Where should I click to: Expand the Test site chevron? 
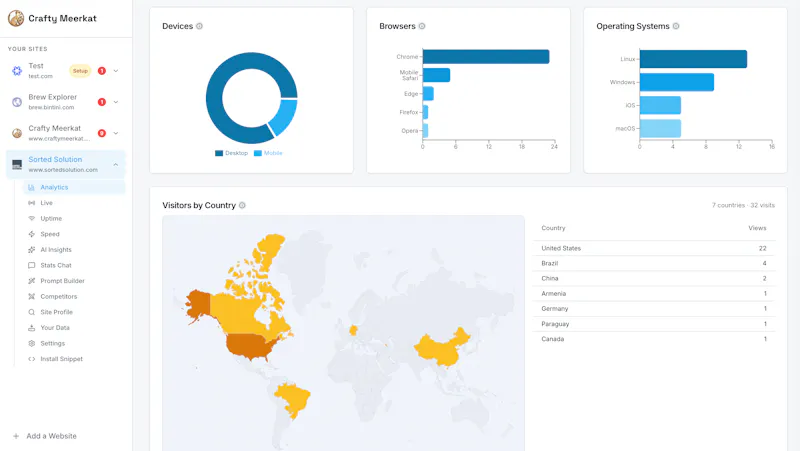pyautogui.click(x=116, y=71)
